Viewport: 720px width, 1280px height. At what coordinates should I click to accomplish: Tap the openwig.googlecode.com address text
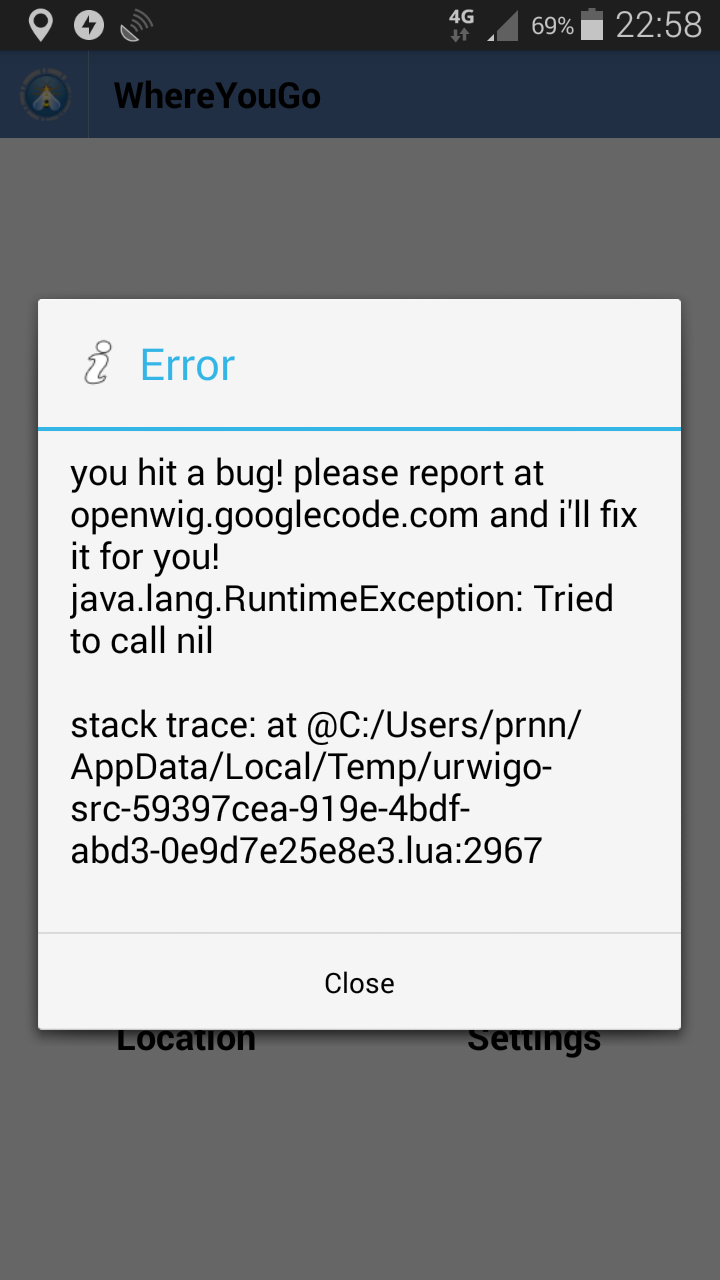pos(277,515)
